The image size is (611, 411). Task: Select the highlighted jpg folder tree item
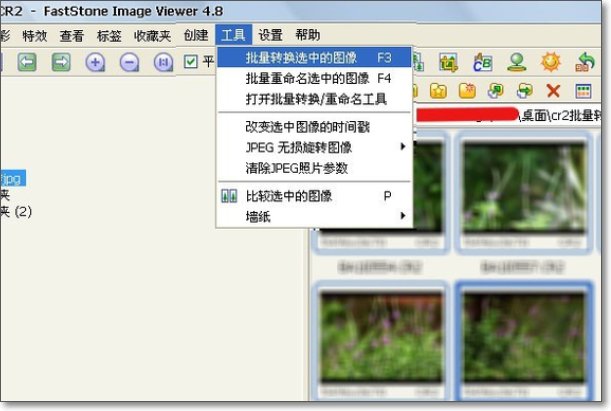pos(13,178)
